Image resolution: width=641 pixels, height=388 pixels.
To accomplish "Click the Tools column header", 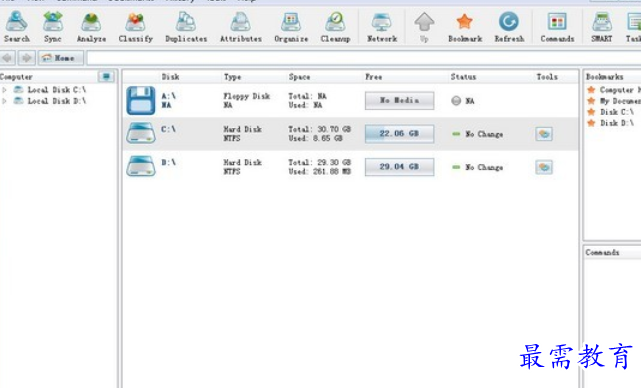I will click(547, 77).
